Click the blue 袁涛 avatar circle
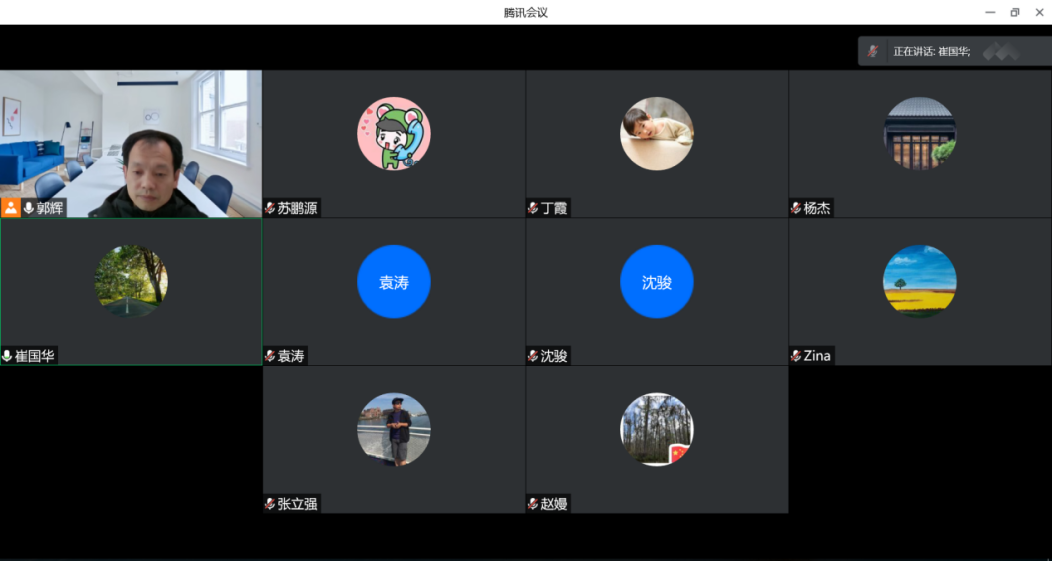 click(x=394, y=282)
